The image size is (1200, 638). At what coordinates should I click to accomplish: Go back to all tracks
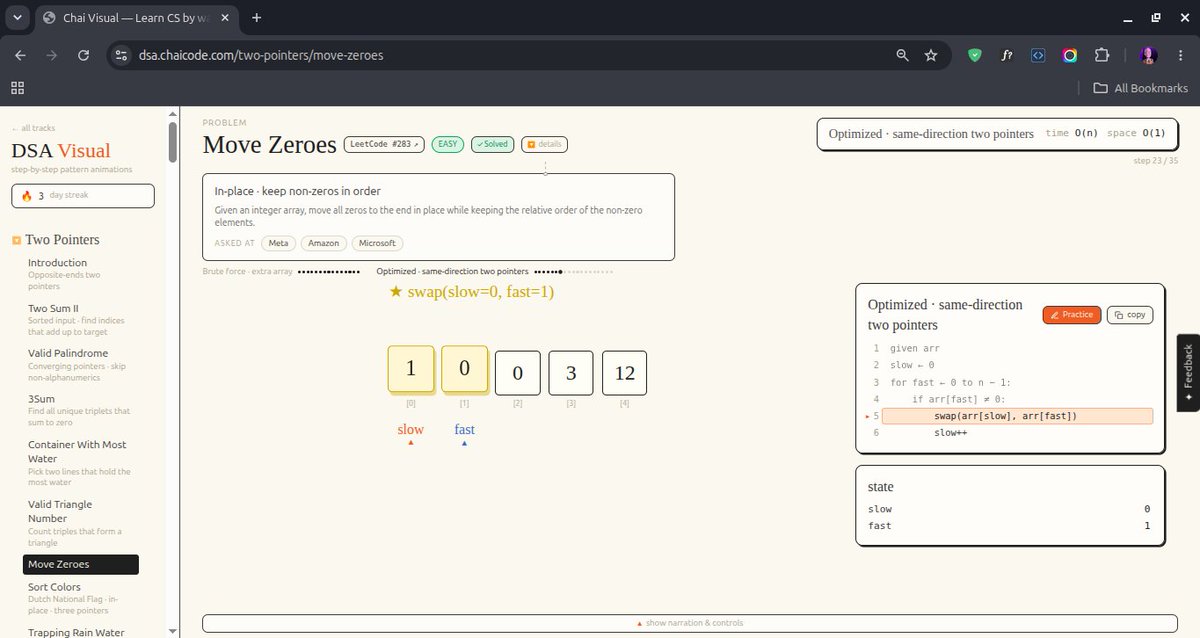(x=33, y=128)
